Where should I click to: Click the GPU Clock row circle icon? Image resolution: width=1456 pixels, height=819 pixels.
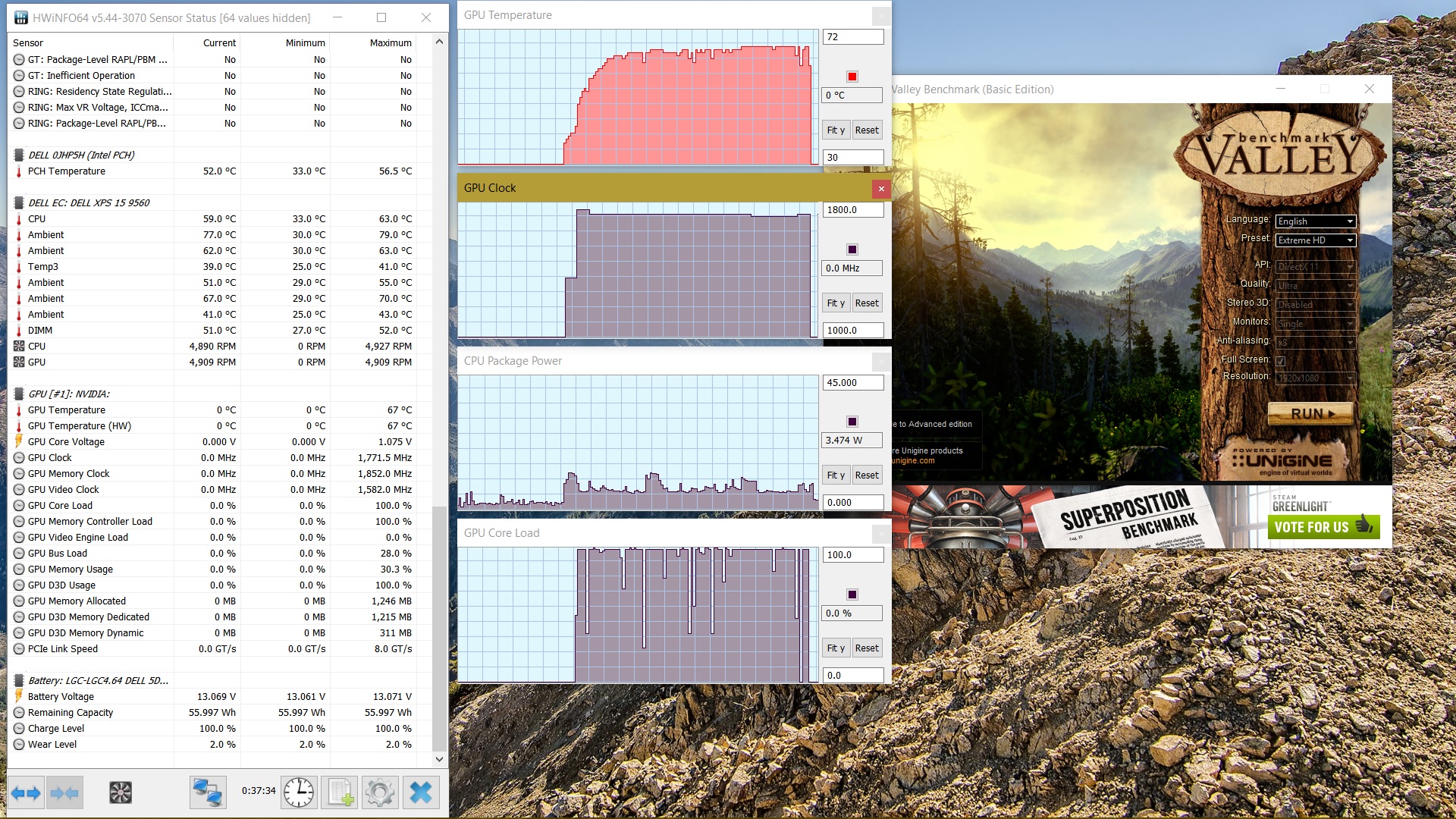click(19, 458)
